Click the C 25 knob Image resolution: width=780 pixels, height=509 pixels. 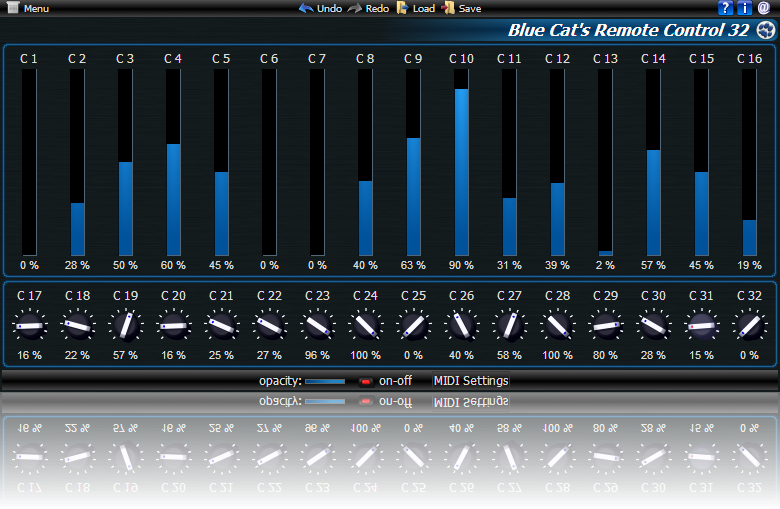413,325
